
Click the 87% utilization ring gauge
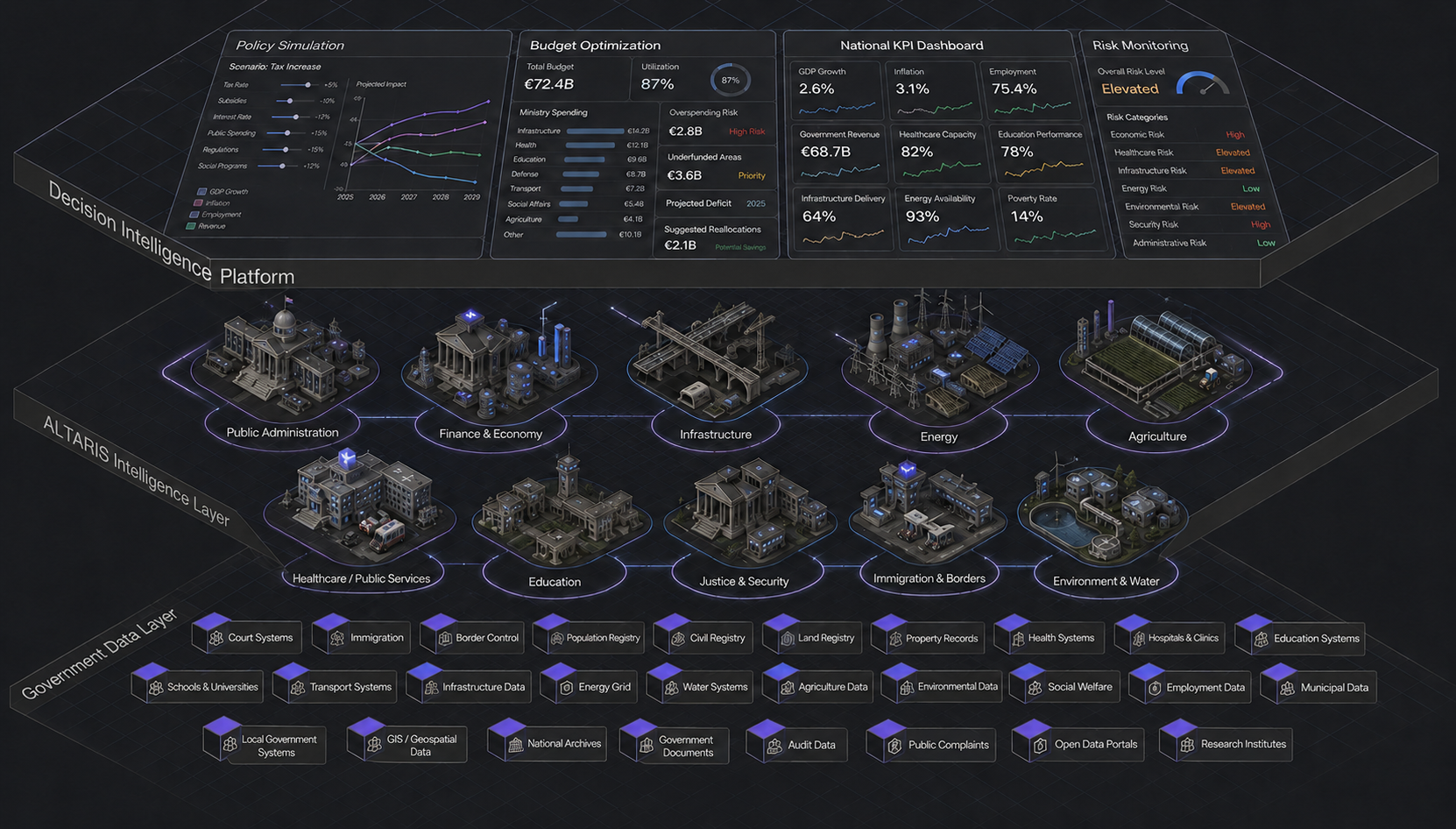click(731, 81)
